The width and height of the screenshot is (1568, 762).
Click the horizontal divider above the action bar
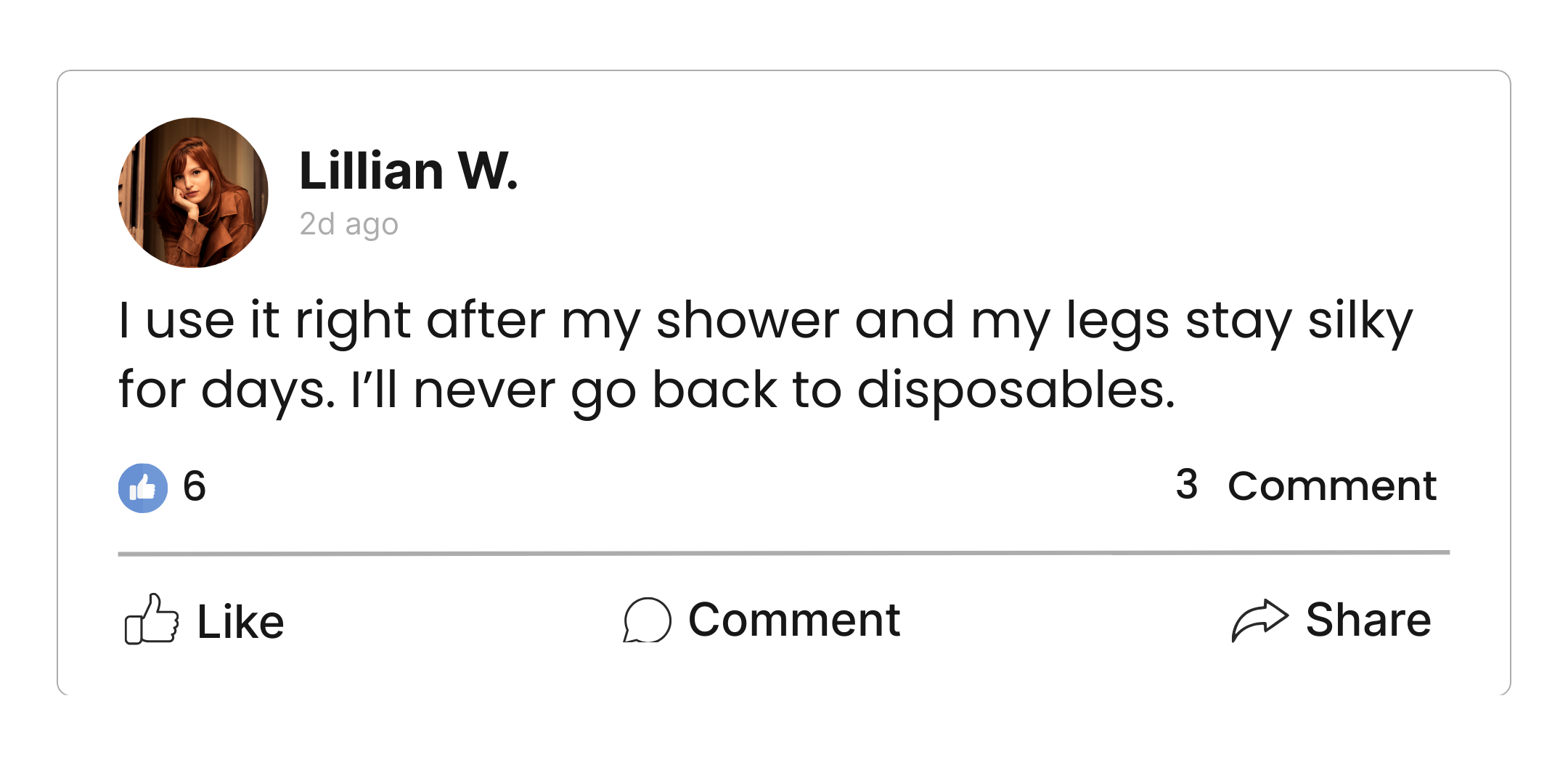pos(783,553)
